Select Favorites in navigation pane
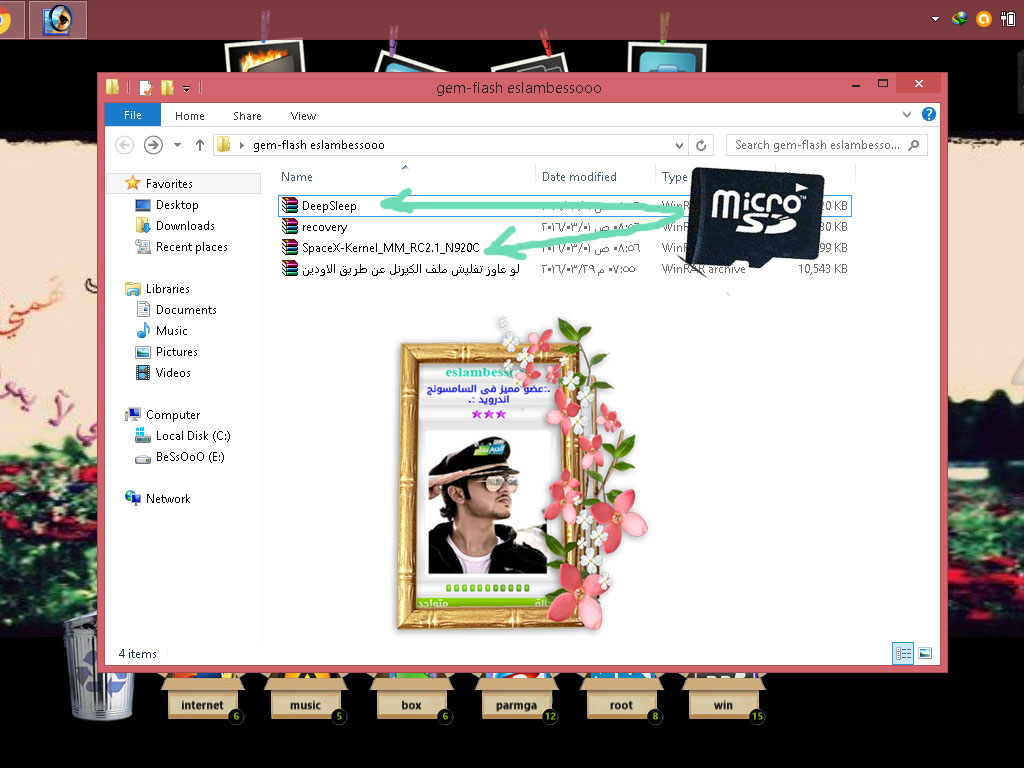1024x768 pixels. tap(168, 184)
